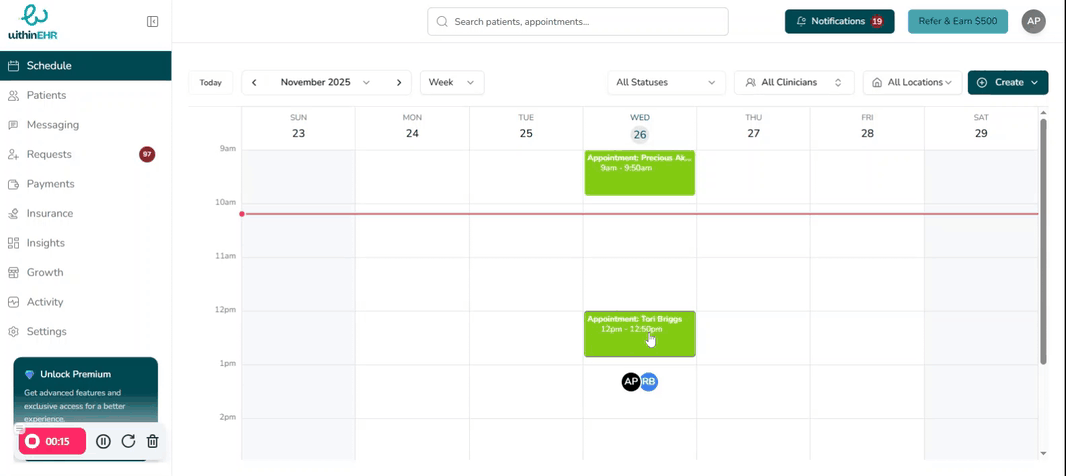Click the Today button
The height and width of the screenshot is (476, 1066).
[210, 83]
